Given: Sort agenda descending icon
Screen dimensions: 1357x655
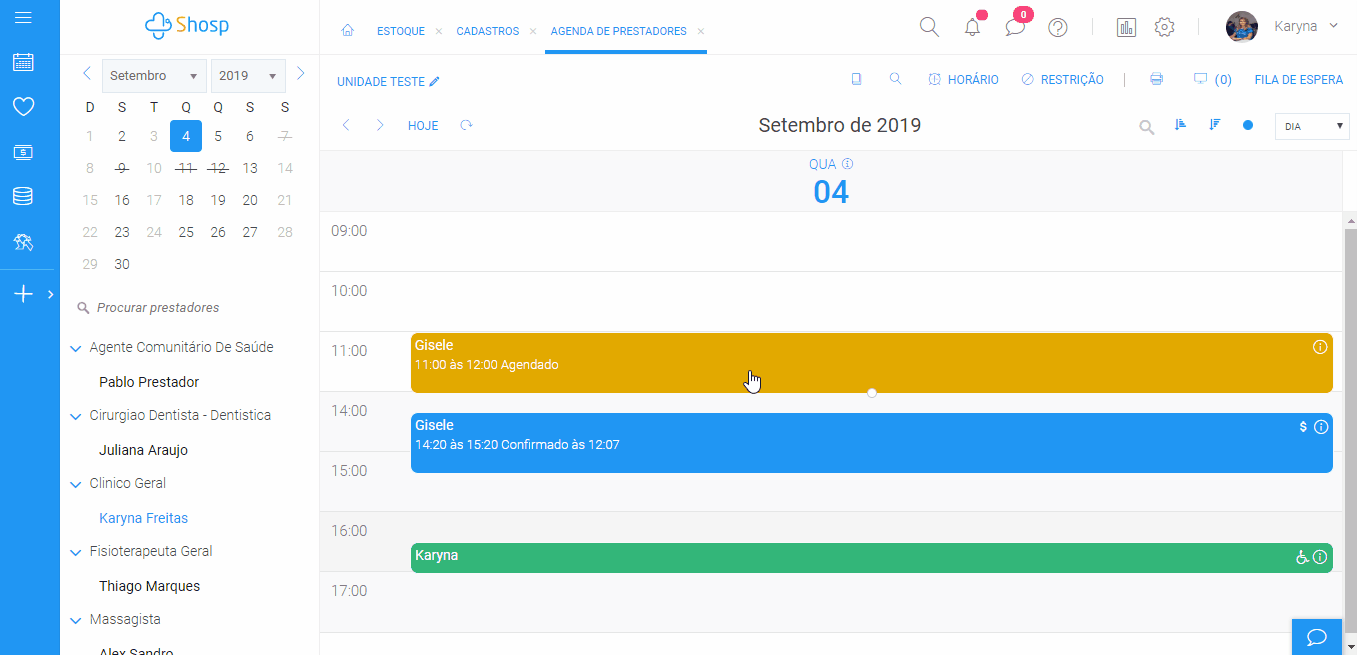Looking at the screenshot, I should click(x=1215, y=125).
